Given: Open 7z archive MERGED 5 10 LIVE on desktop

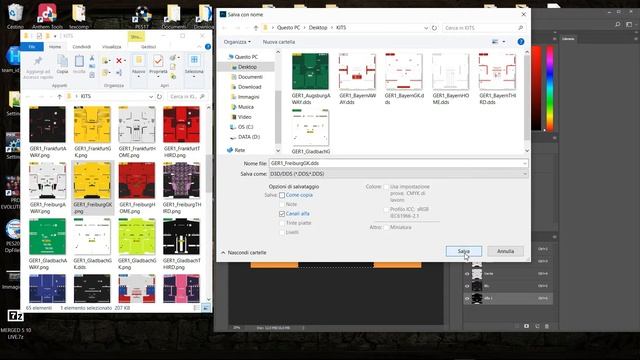Looking at the screenshot, I should pos(16,324).
